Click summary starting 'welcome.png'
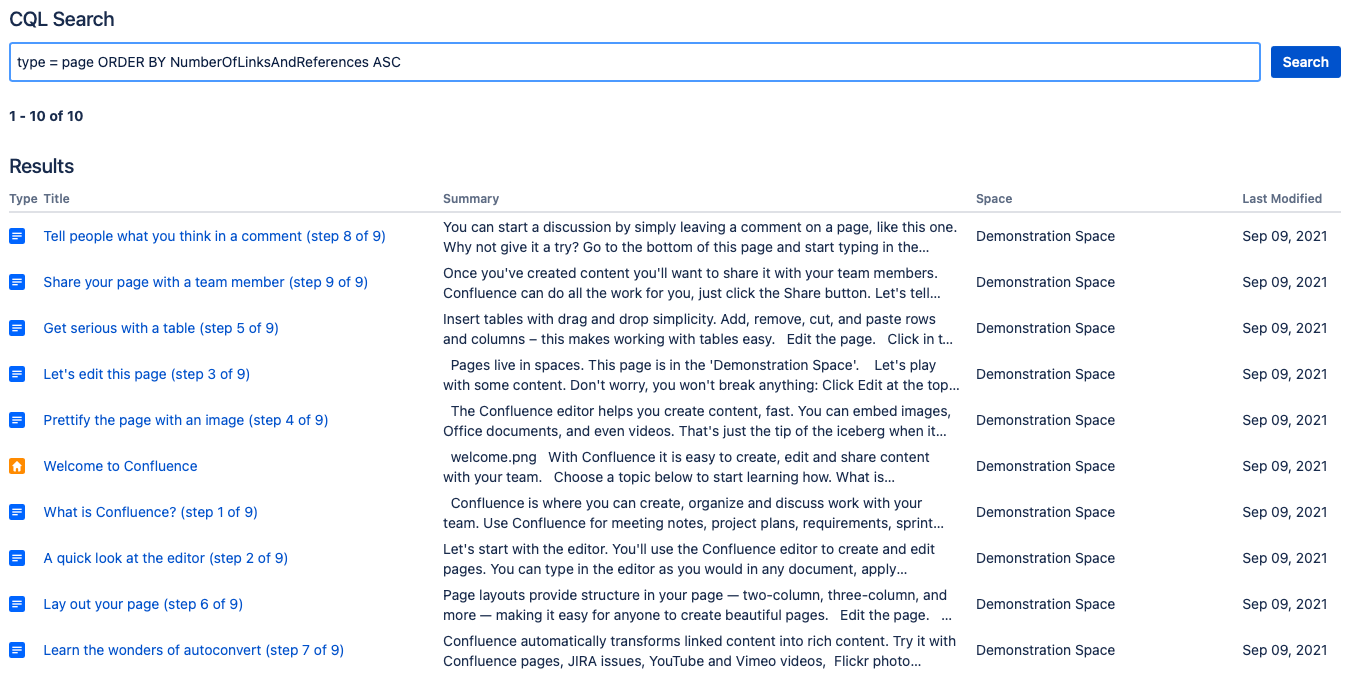This screenshot has height=674, width=1351. click(x=686, y=467)
